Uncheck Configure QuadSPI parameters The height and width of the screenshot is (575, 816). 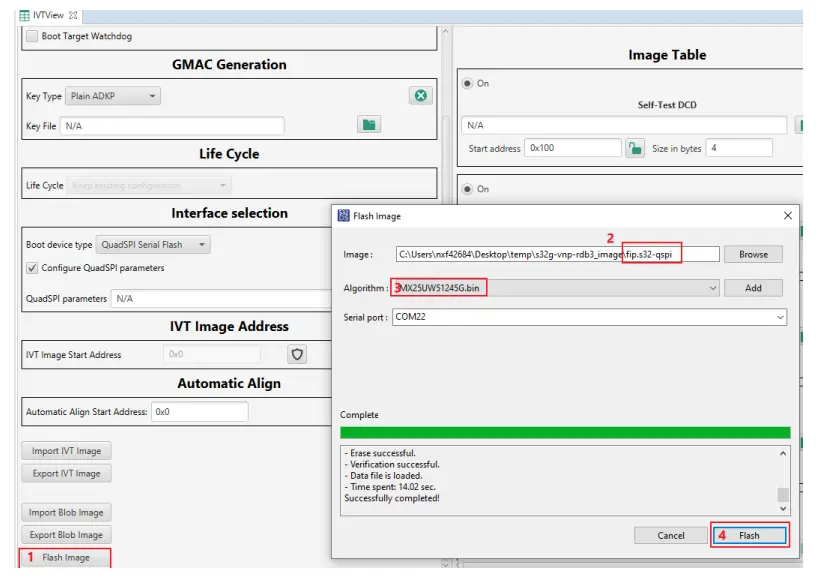tap(32, 267)
